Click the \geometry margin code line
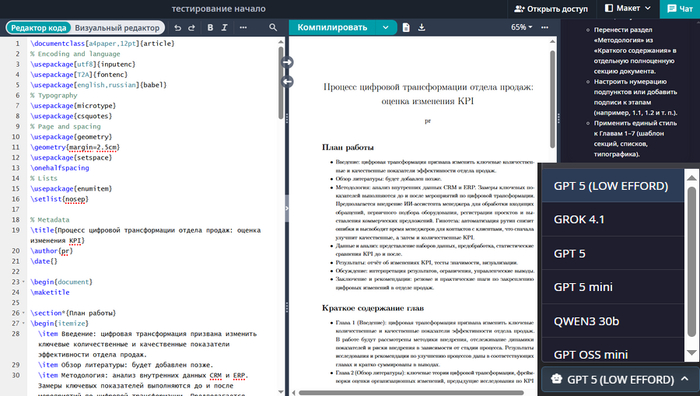The image size is (700, 396). coord(75,147)
